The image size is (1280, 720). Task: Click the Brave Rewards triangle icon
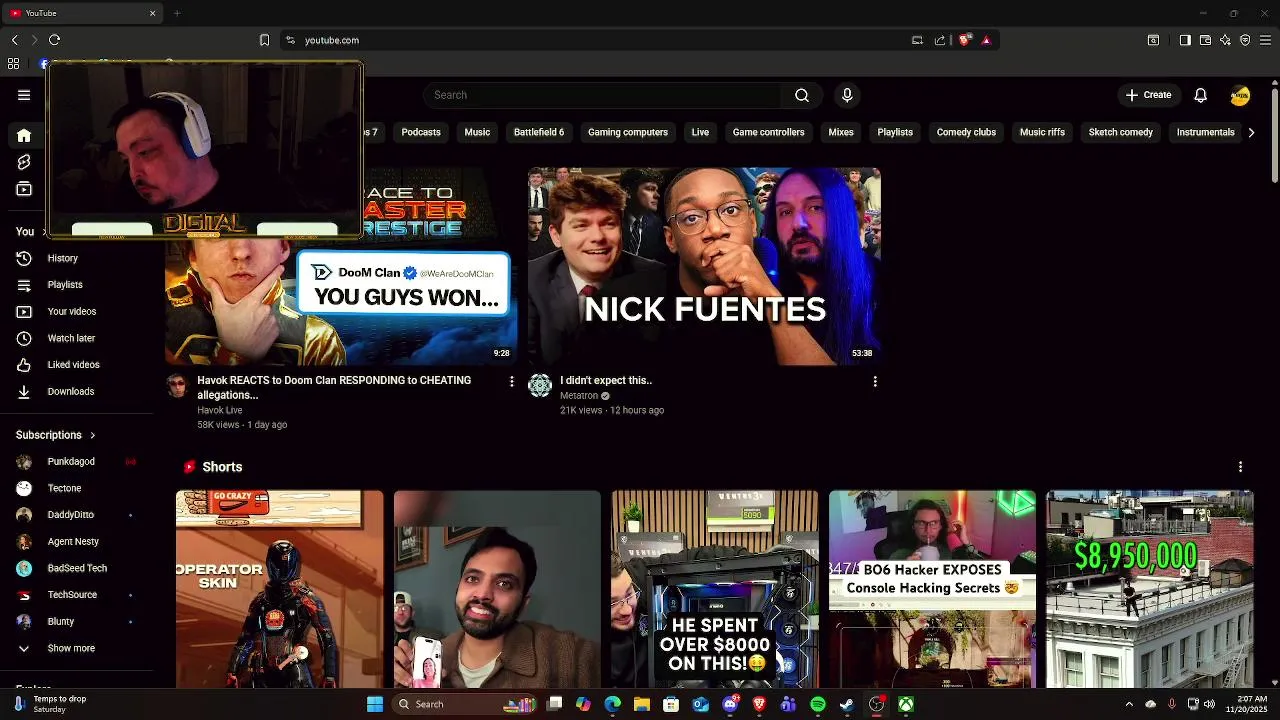986,40
